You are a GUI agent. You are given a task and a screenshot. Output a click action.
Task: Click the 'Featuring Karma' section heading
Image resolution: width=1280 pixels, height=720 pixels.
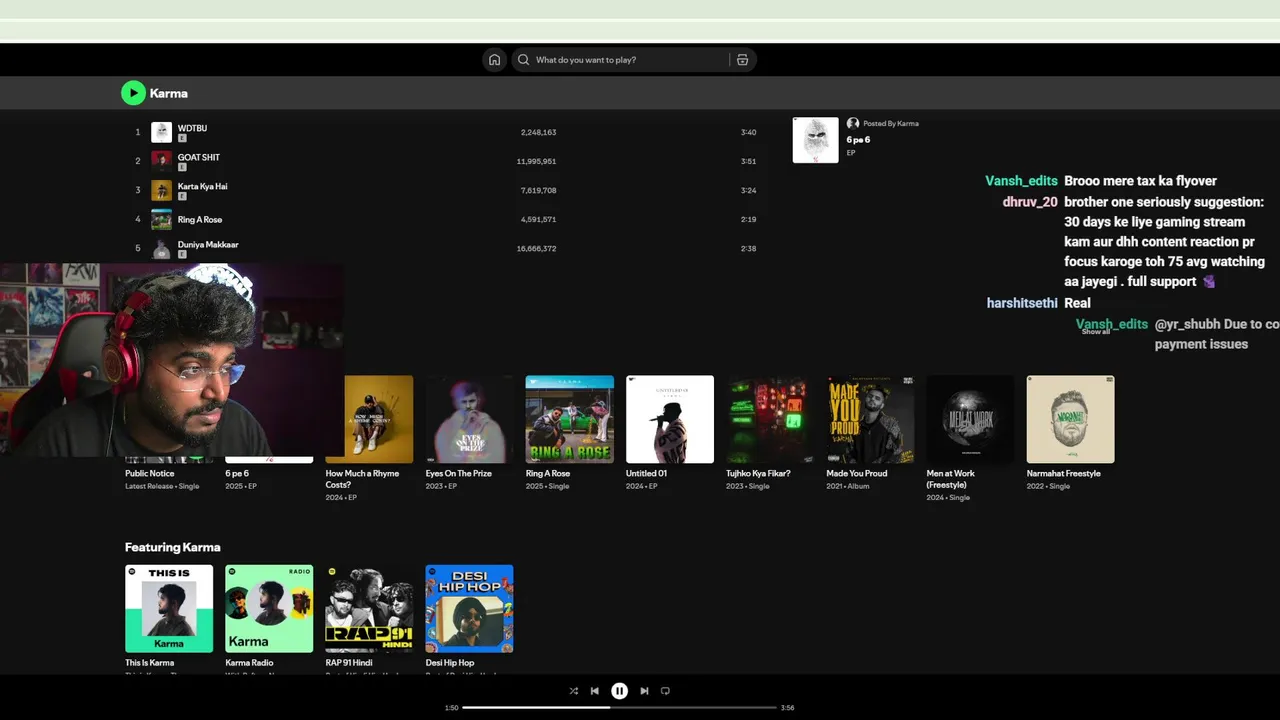coord(172,547)
